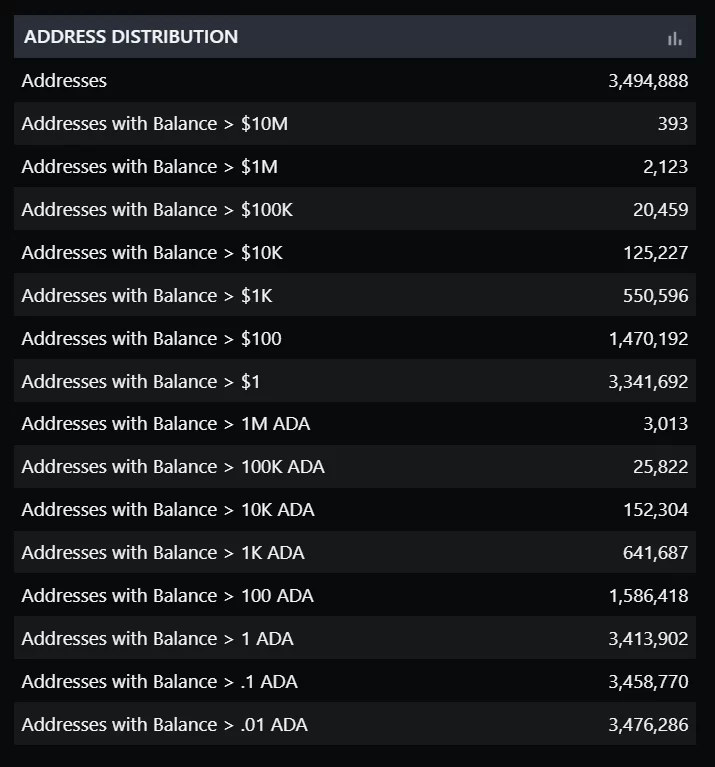Click Addresses with Balance > $1 label

(x=141, y=382)
